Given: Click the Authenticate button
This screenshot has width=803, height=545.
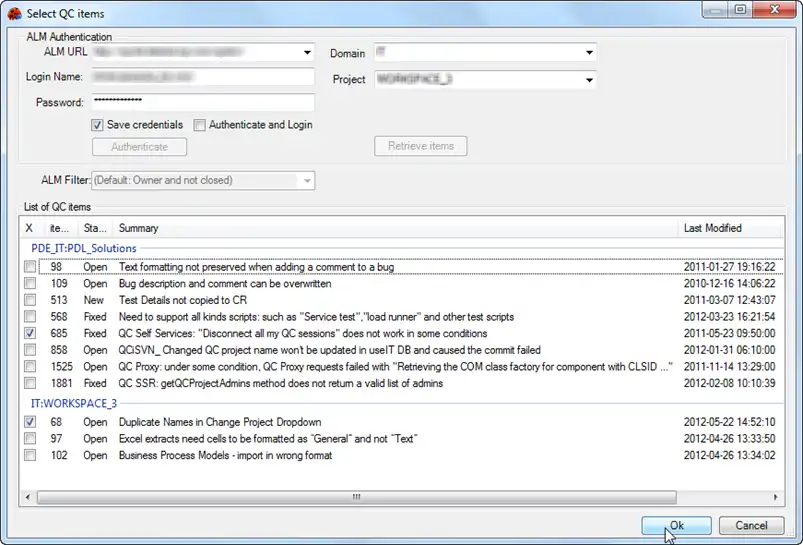Looking at the screenshot, I should click(139, 147).
